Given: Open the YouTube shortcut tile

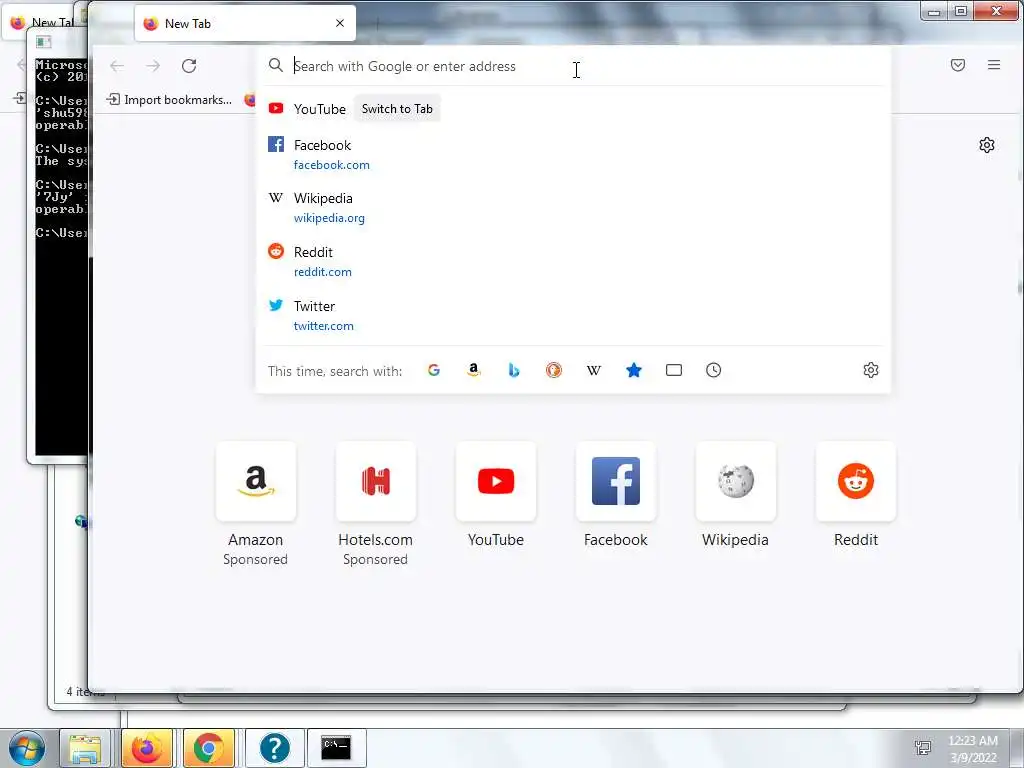Looking at the screenshot, I should click(496, 481).
